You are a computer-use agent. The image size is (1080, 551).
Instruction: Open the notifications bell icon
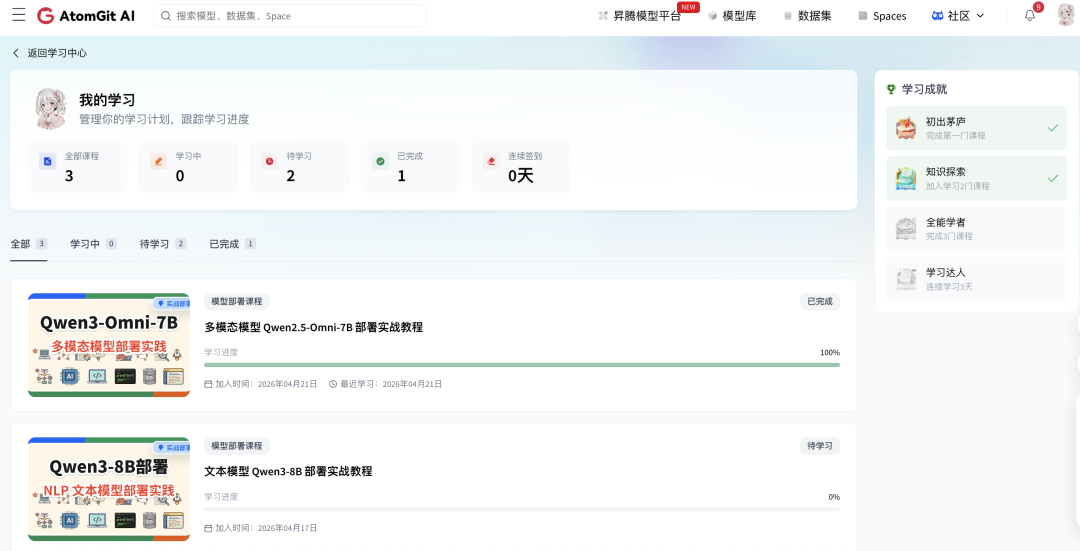click(x=1030, y=16)
